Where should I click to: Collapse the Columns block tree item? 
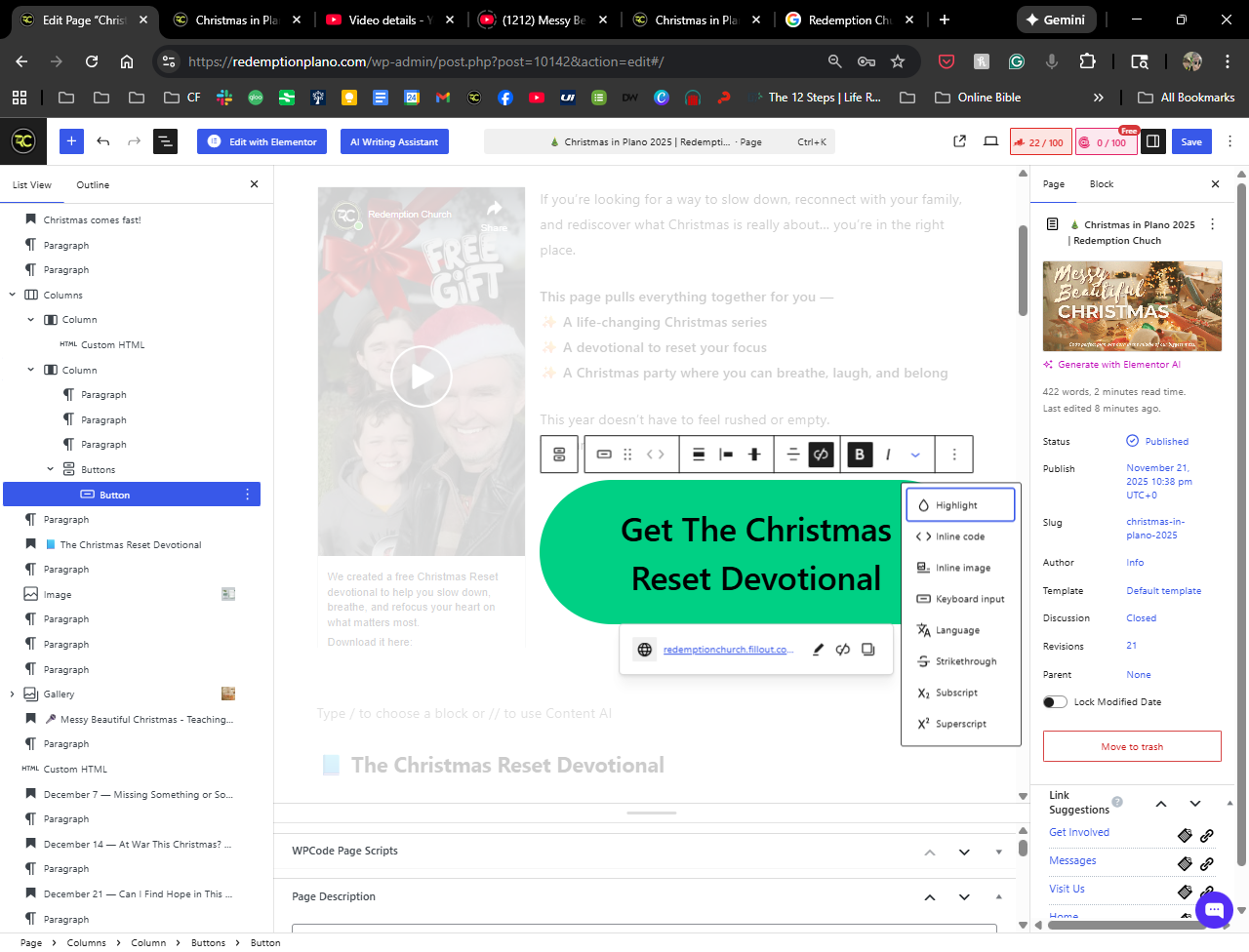(x=12, y=295)
